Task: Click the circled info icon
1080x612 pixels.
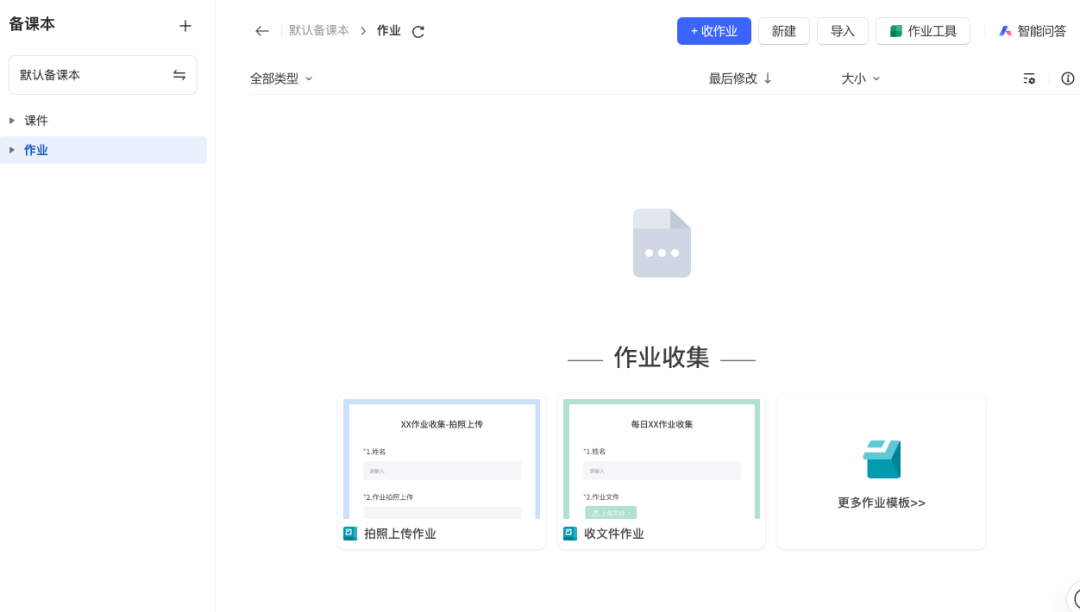Action: (x=1067, y=78)
